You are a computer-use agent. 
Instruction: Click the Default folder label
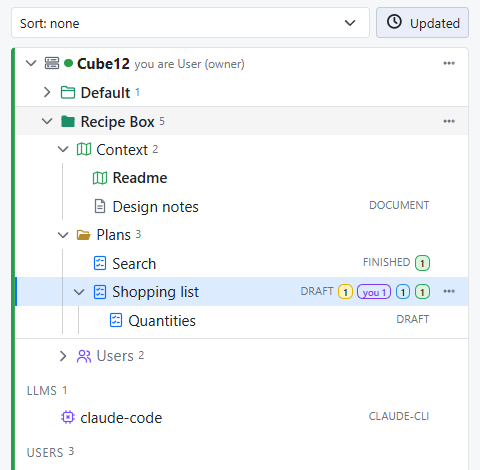pos(105,93)
